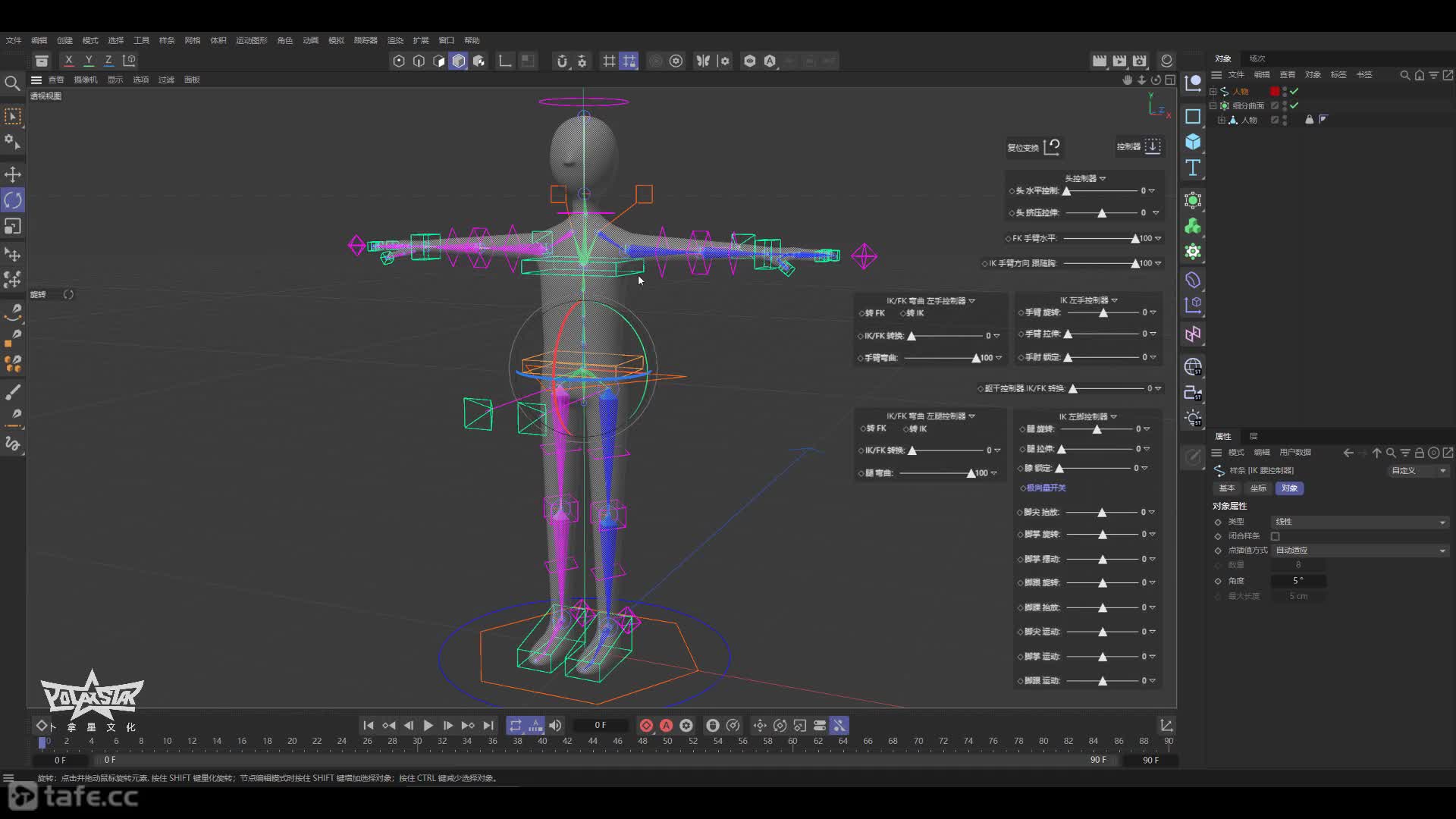Select the highlighted polygon mode cube icon
Image resolution: width=1456 pixels, height=819 pixels.
pos(459,61)
